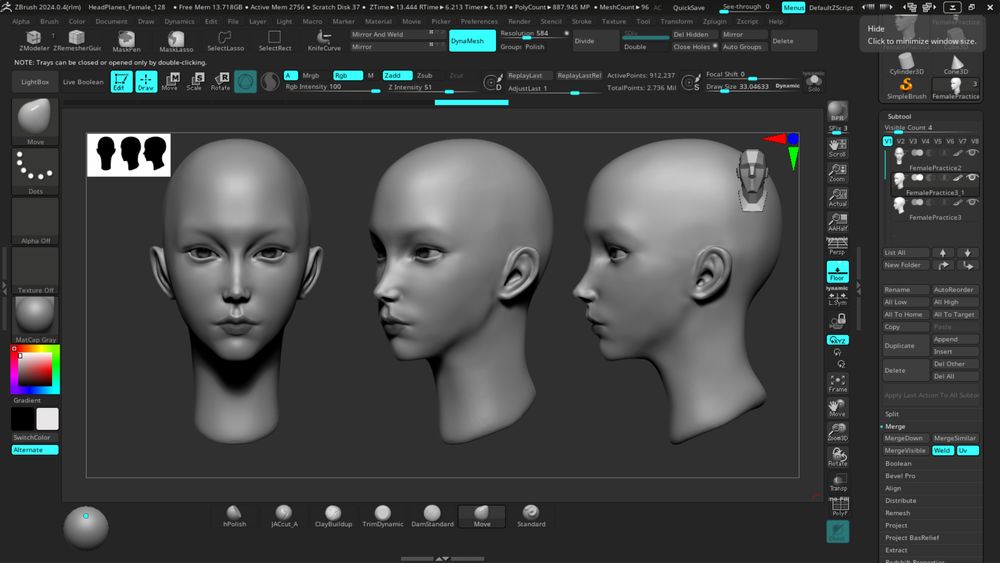Collapse the Merge section
1000x563 pixels.
click(895, 426)
